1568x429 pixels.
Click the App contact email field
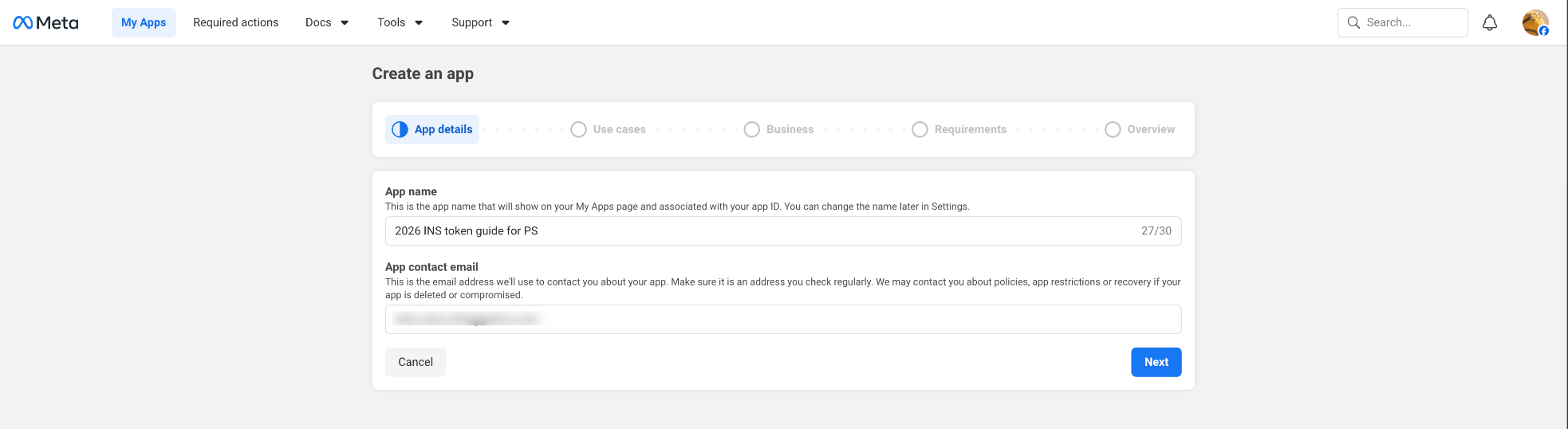tap(782, 319)
